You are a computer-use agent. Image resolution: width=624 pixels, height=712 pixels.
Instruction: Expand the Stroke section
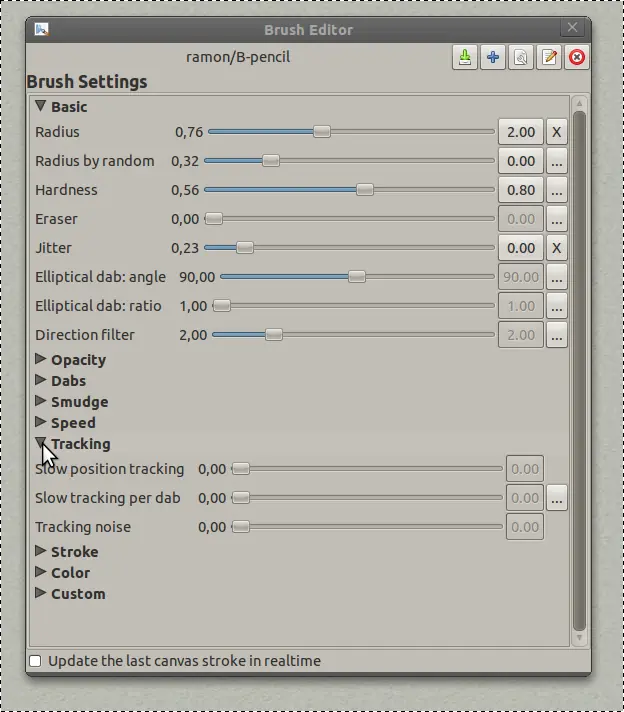point(40,551)
